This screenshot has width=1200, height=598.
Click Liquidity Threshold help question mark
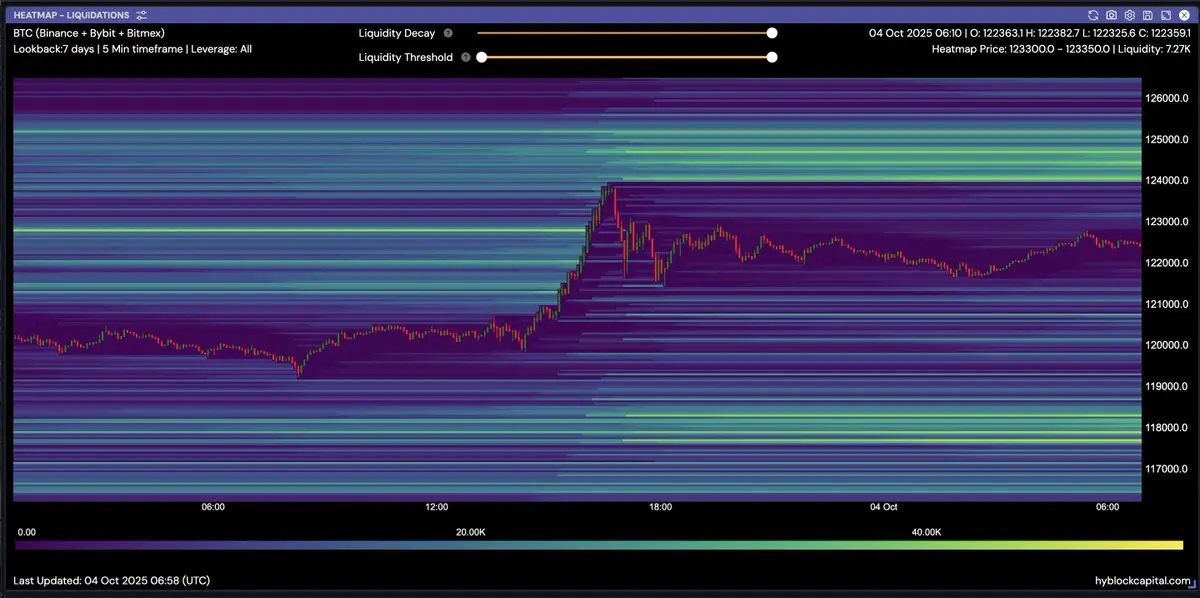pos(463,57)
